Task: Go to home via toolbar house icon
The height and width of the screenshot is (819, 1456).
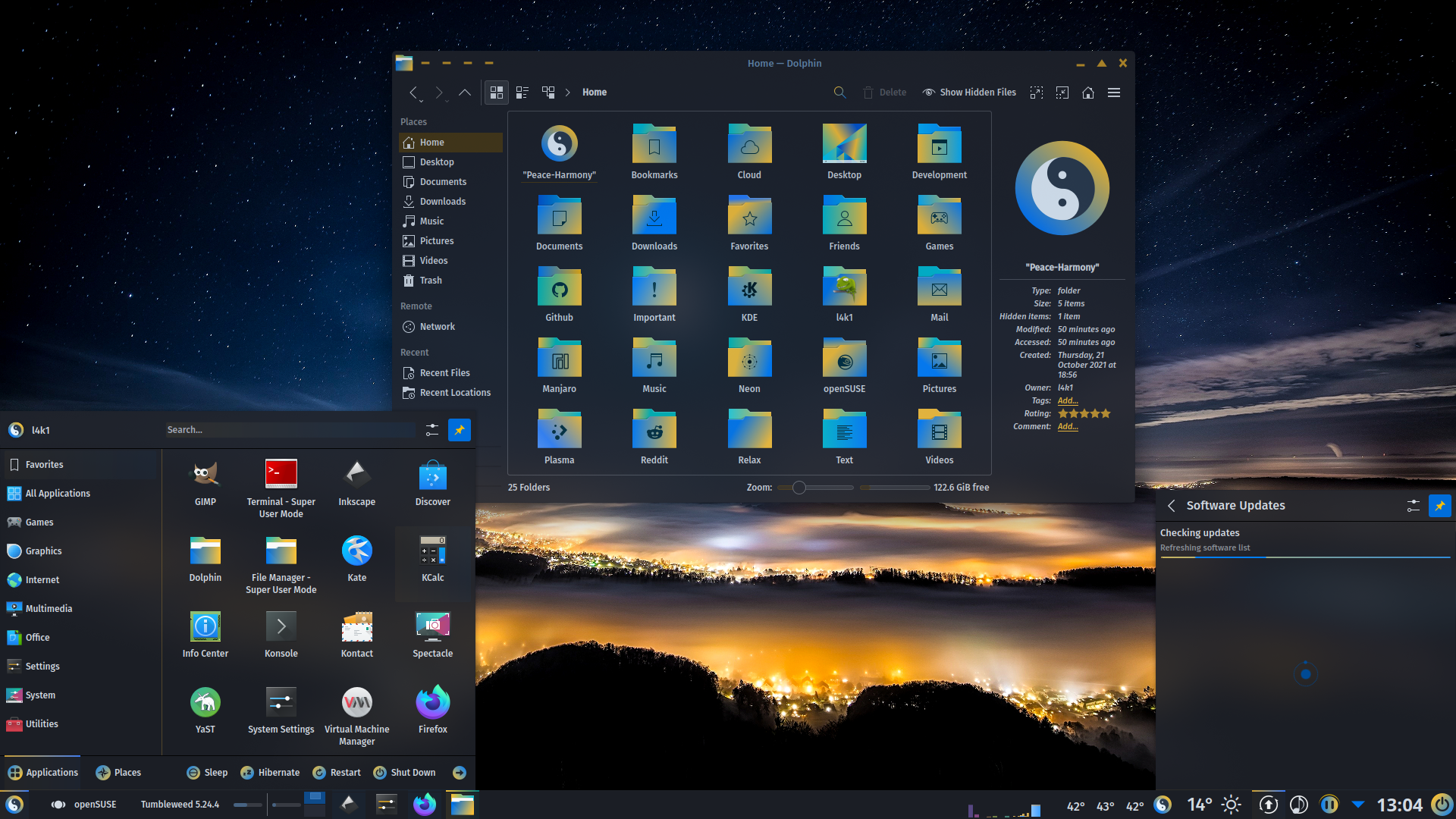Action: (x=1088, y=93)
